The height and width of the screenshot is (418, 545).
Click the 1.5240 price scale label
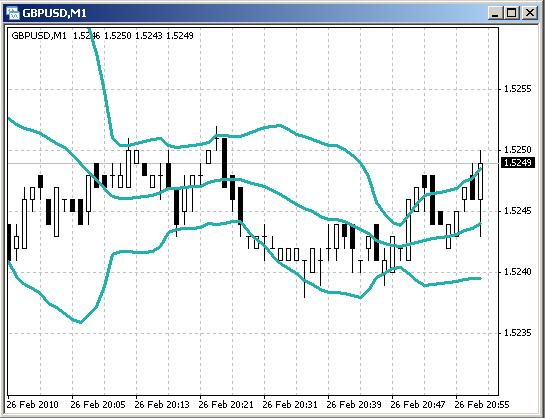(x=518, y=272)
